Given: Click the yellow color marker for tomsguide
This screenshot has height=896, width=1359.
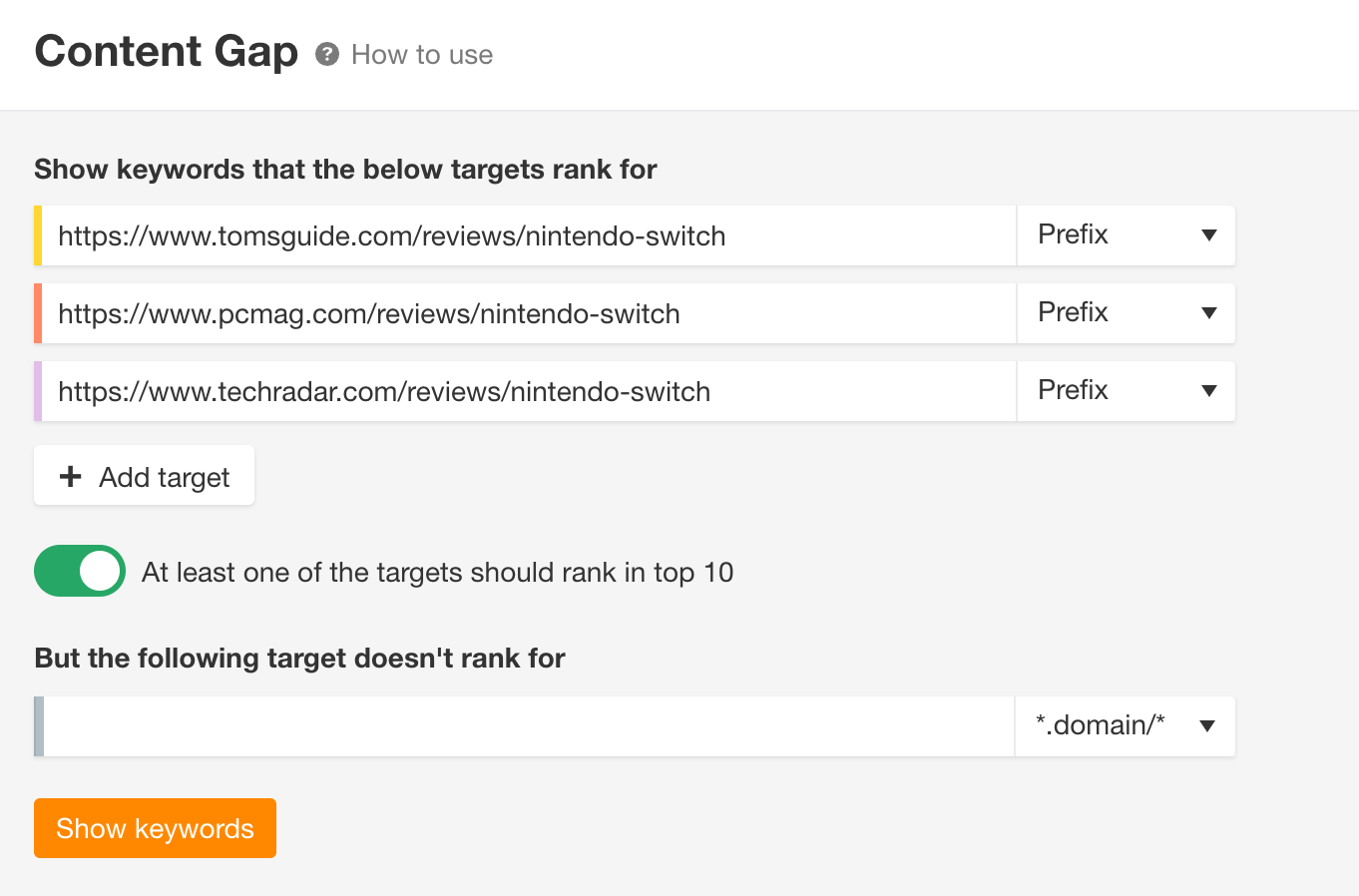Looking at the screenshot, I should tap(38, 235).
